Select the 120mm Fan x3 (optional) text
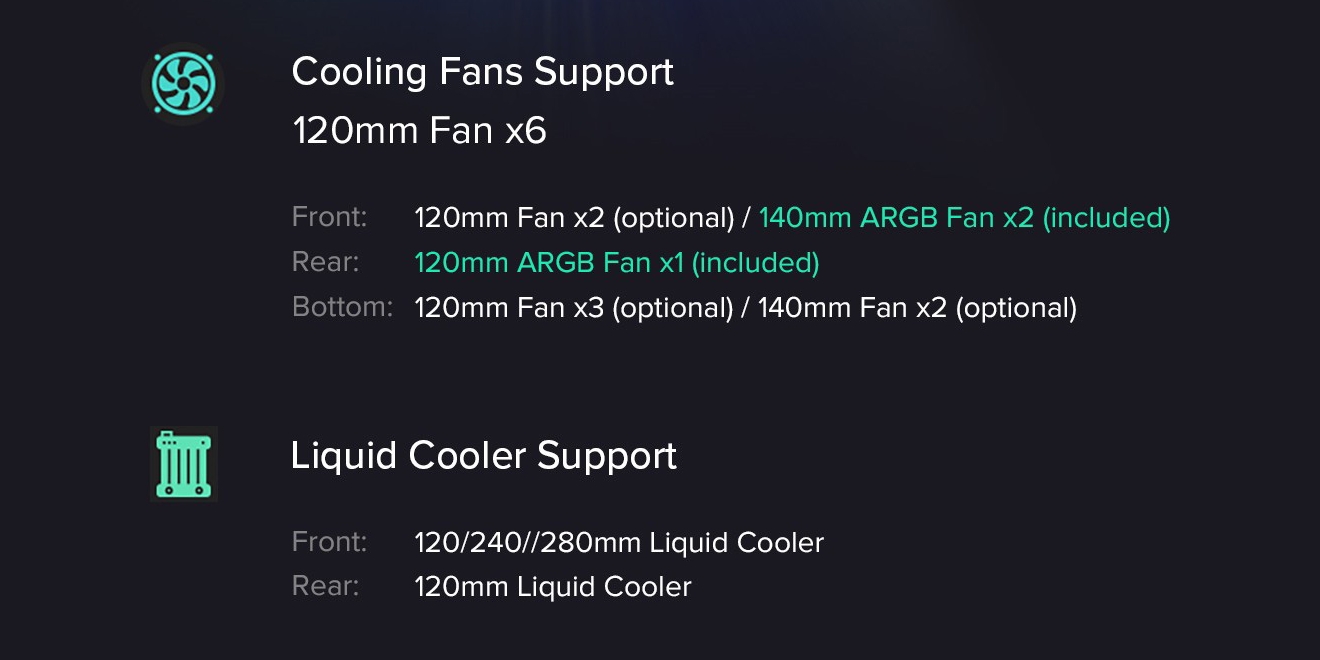 point(574,308)
